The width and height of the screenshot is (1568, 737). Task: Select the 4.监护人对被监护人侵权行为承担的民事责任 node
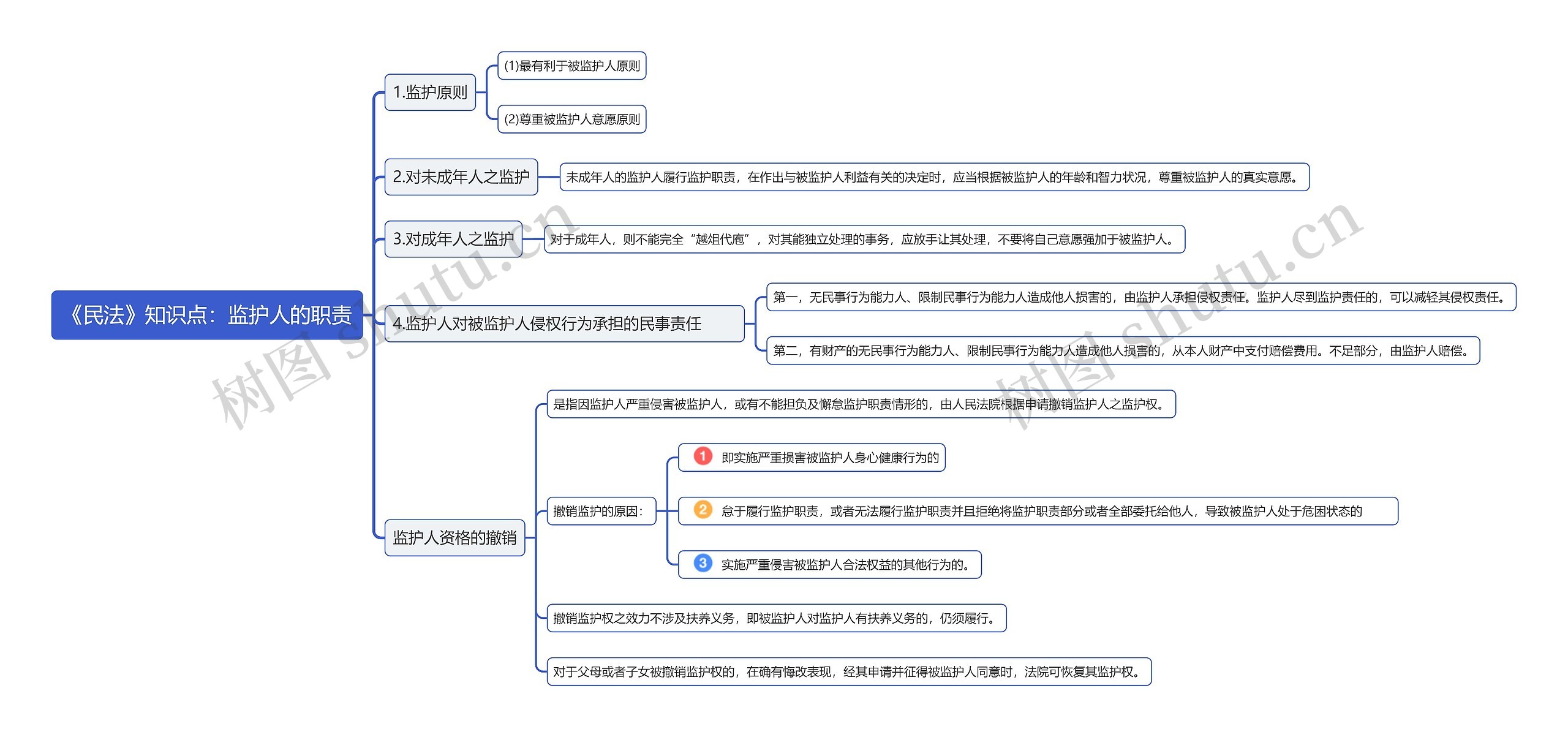565,323
